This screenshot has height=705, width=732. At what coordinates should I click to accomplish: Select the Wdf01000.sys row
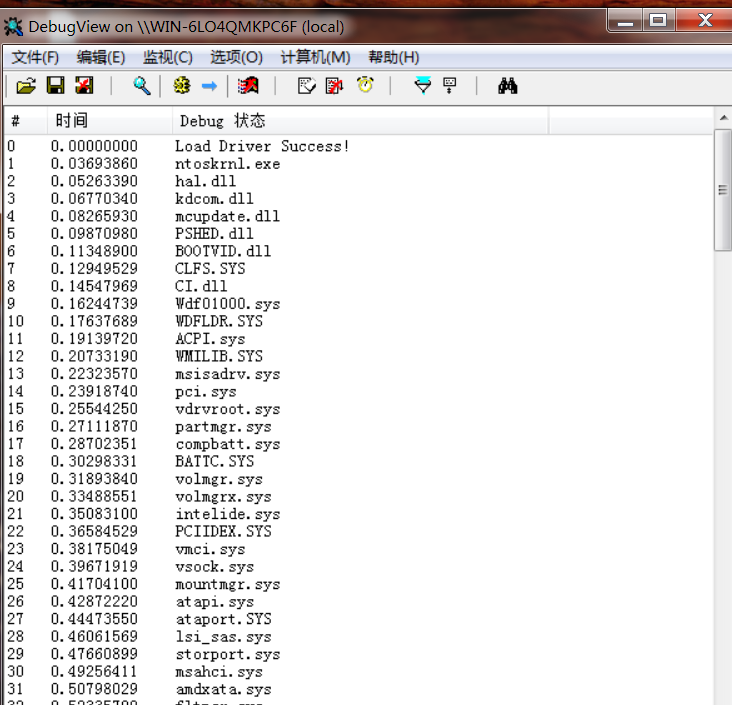coord(359,304)
